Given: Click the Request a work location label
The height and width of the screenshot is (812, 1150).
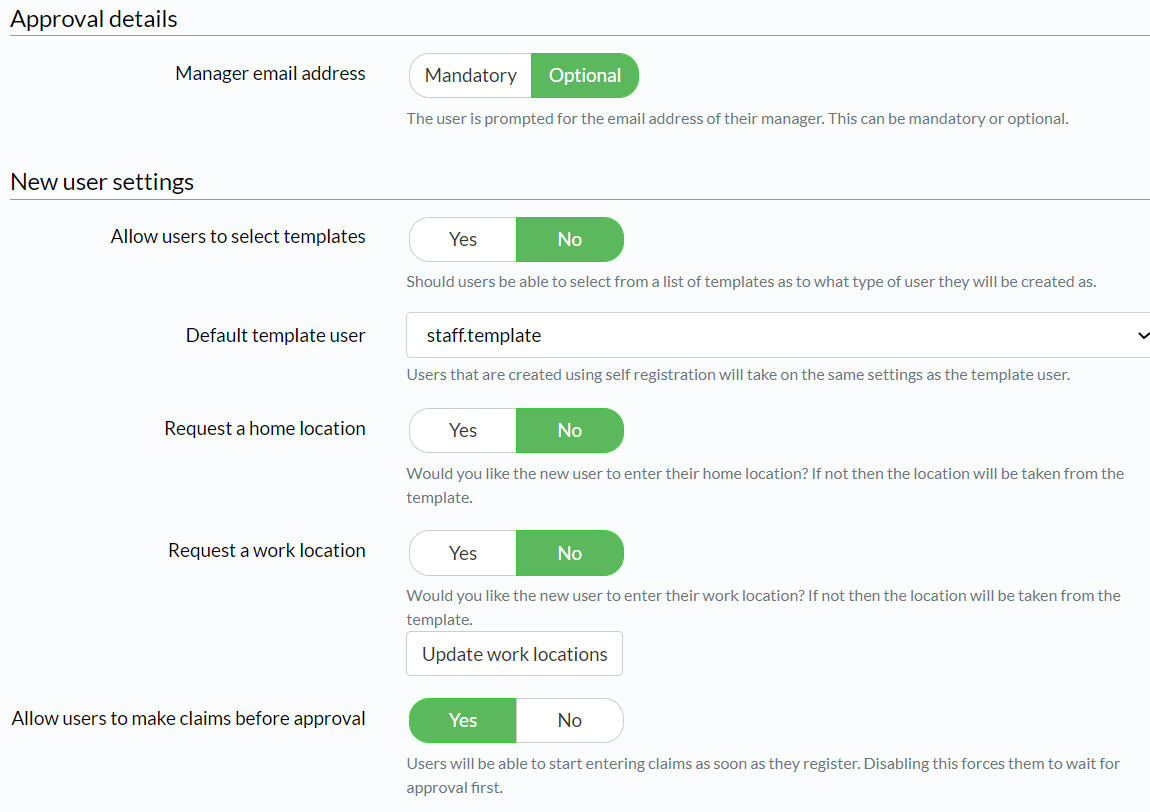Looking at the screenshot, I should [x=266, y=550].
